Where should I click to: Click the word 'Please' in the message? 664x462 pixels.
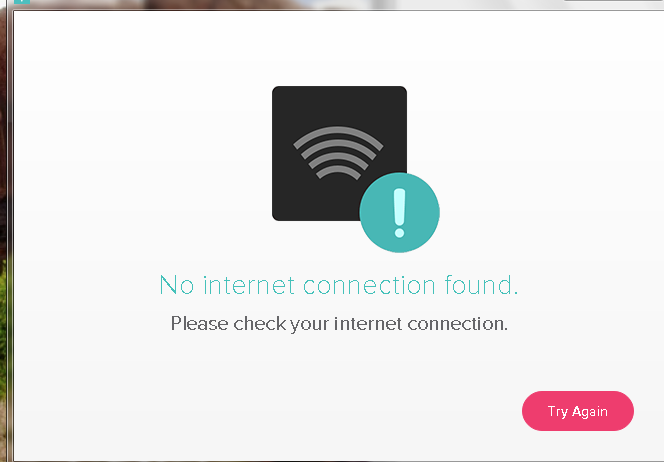point(199,324)
